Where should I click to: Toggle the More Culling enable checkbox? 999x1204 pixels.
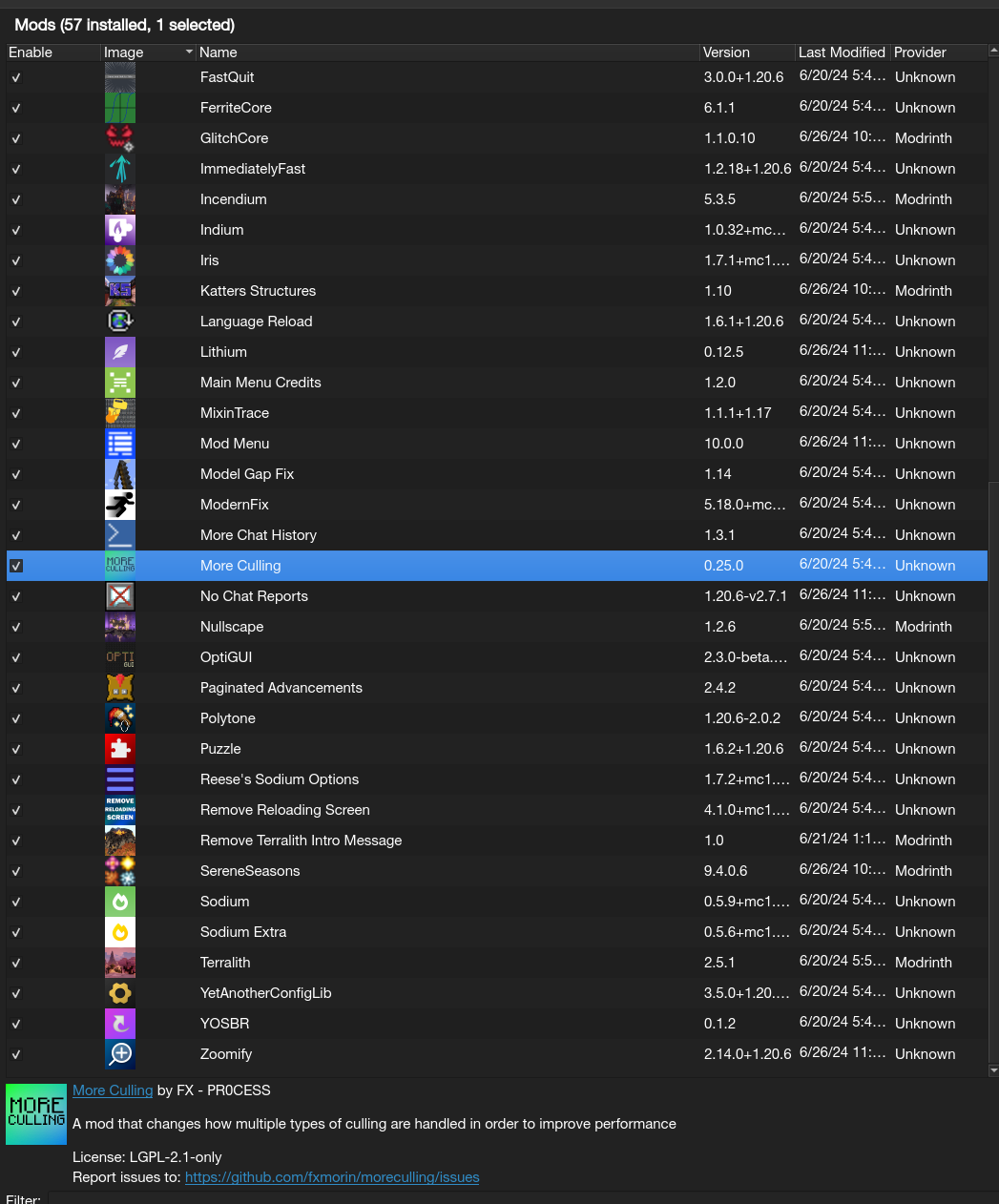[16, 566]
